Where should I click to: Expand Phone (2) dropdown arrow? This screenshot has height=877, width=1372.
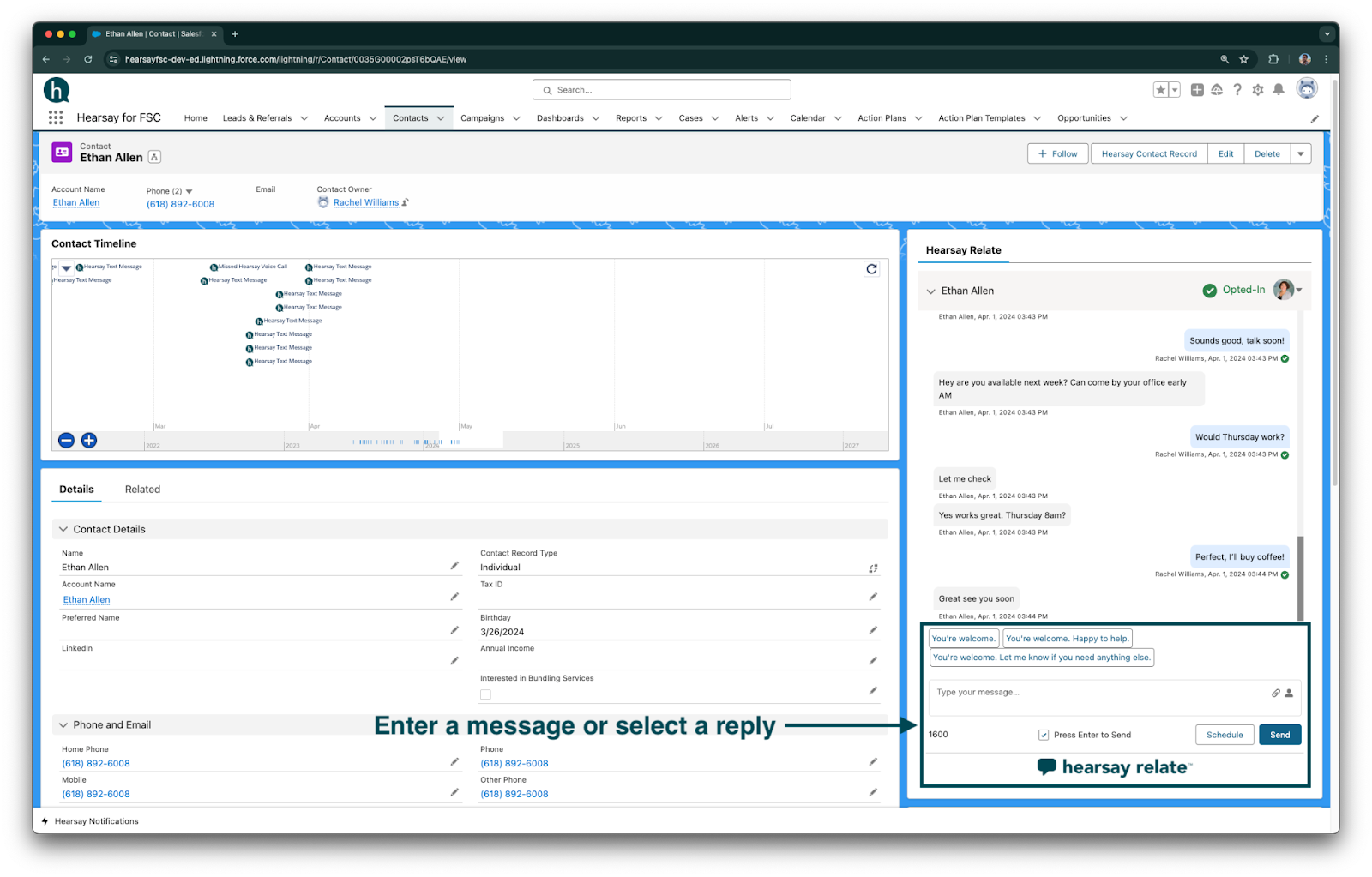pos(190,191)
